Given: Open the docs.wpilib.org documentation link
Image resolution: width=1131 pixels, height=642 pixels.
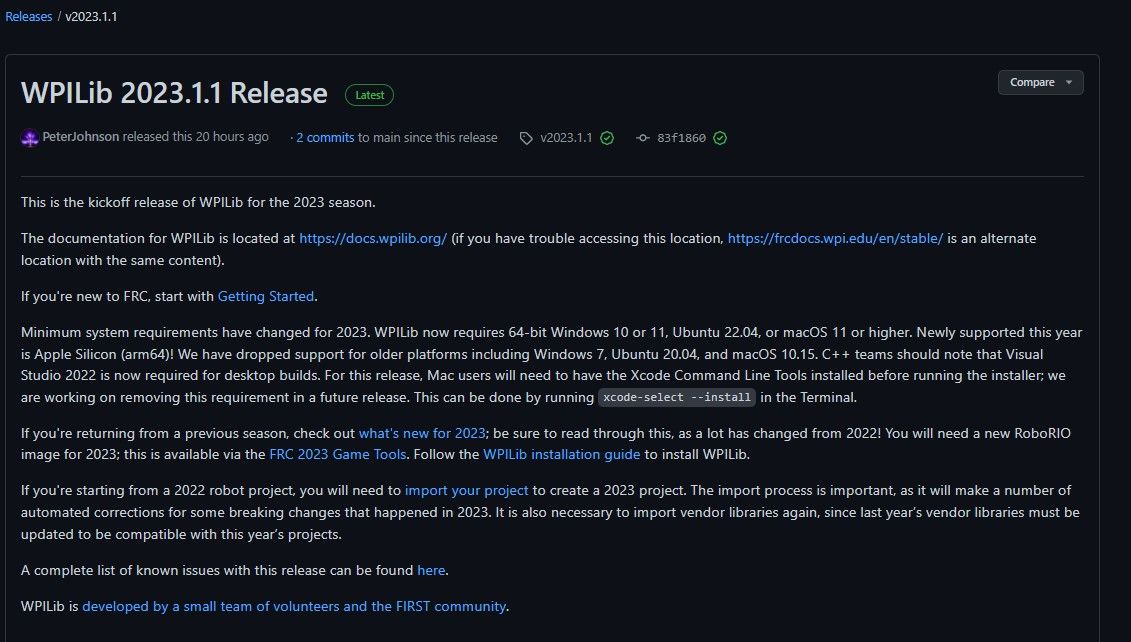Looking at the screenshot, I should coord(373,238).
